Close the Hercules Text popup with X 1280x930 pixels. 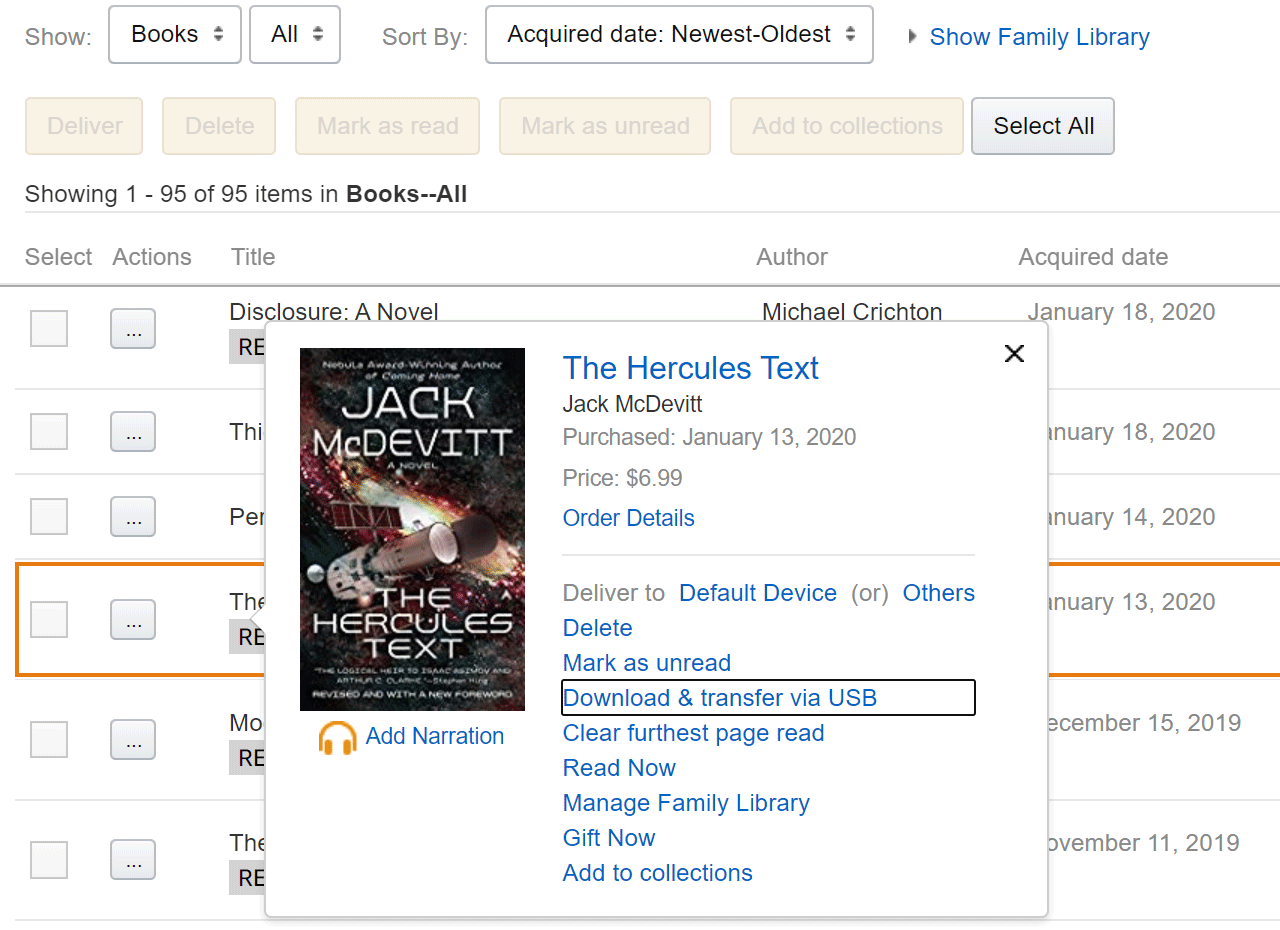pos(1014,353)
